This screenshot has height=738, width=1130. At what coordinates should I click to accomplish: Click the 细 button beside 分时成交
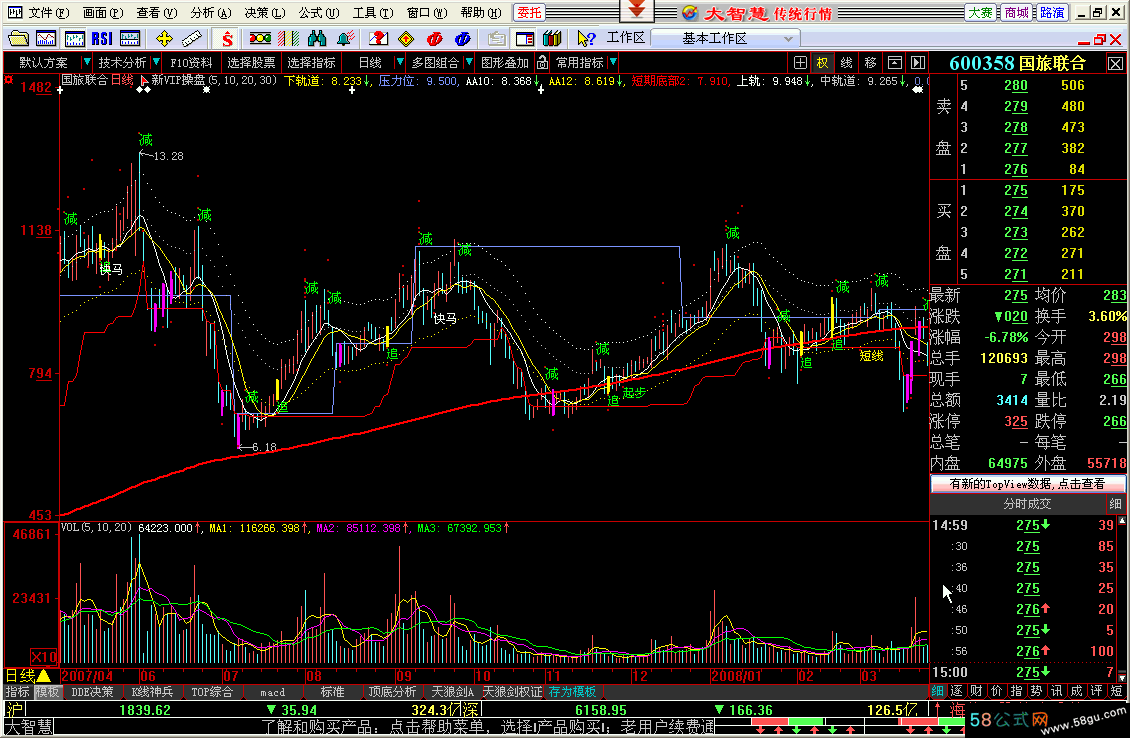pos(1115,504)
